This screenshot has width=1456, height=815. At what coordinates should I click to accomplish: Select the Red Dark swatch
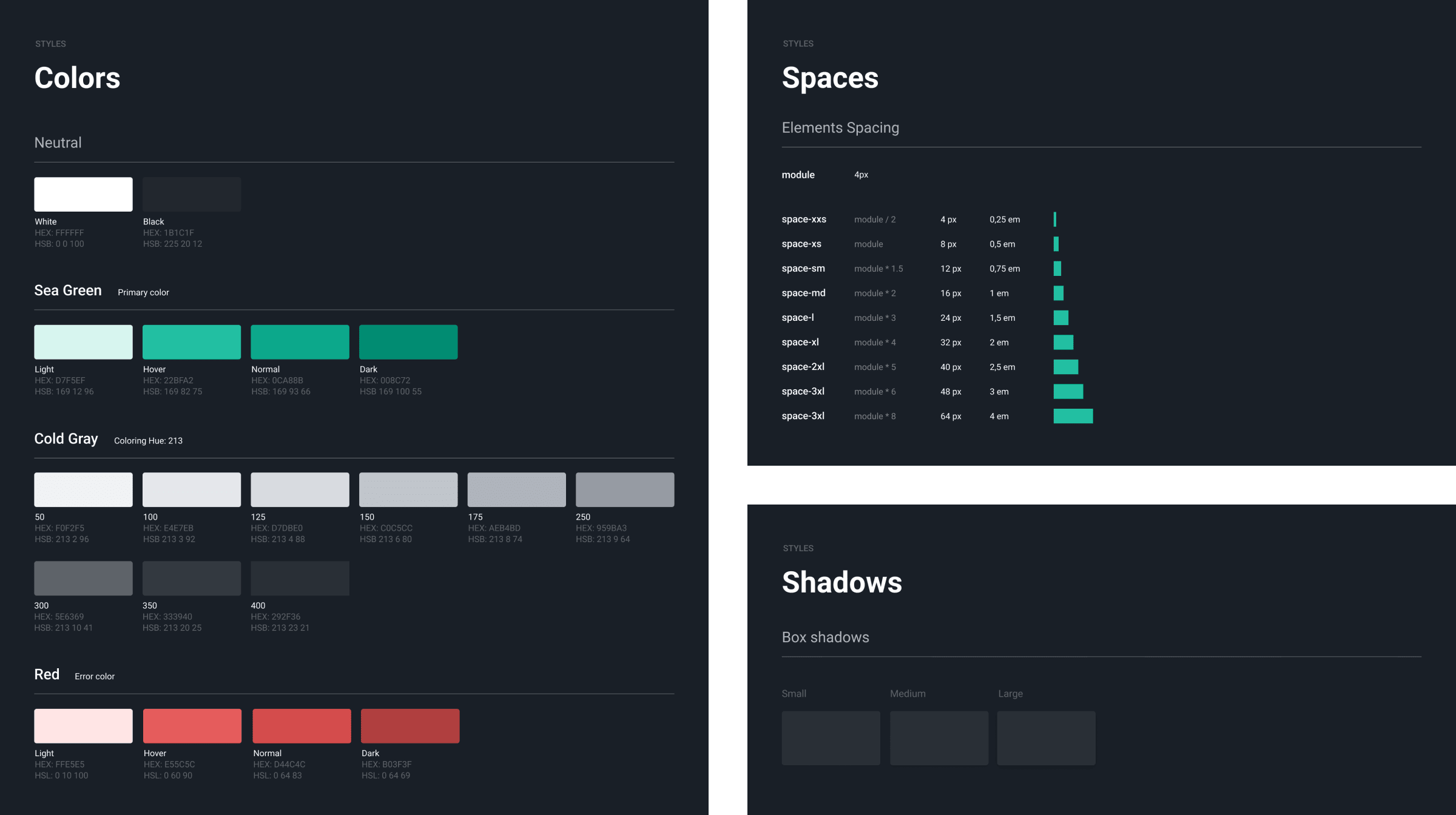410,726
